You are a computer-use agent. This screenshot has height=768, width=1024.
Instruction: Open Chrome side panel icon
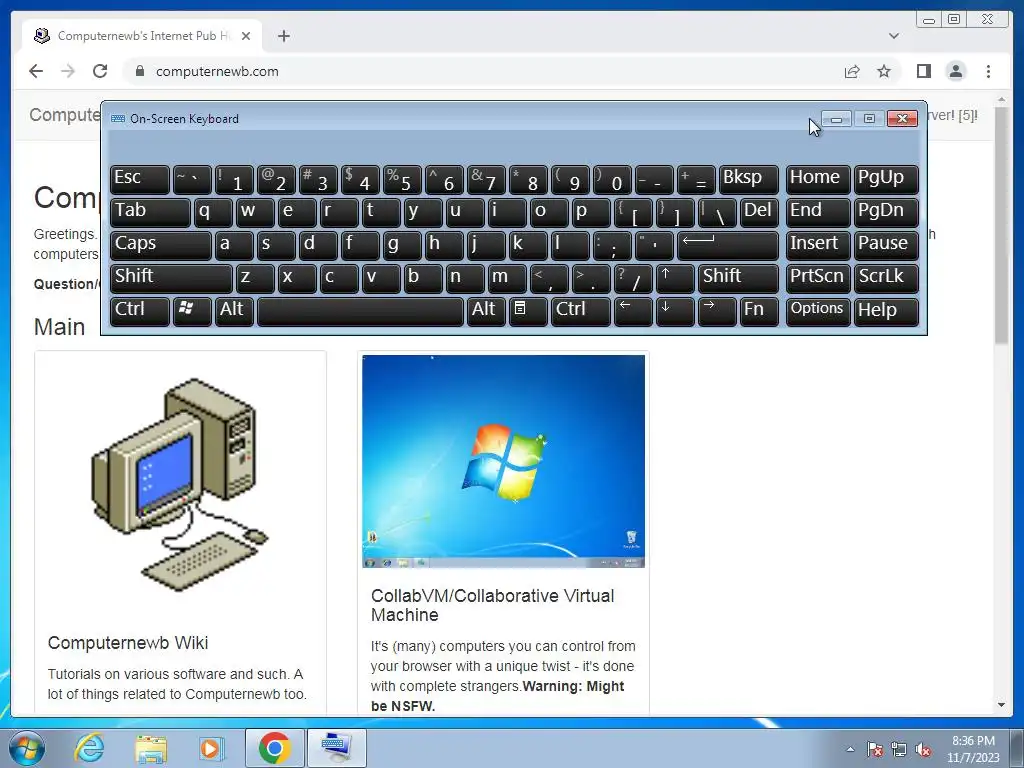pyautogui.click(x=923, y=71)
